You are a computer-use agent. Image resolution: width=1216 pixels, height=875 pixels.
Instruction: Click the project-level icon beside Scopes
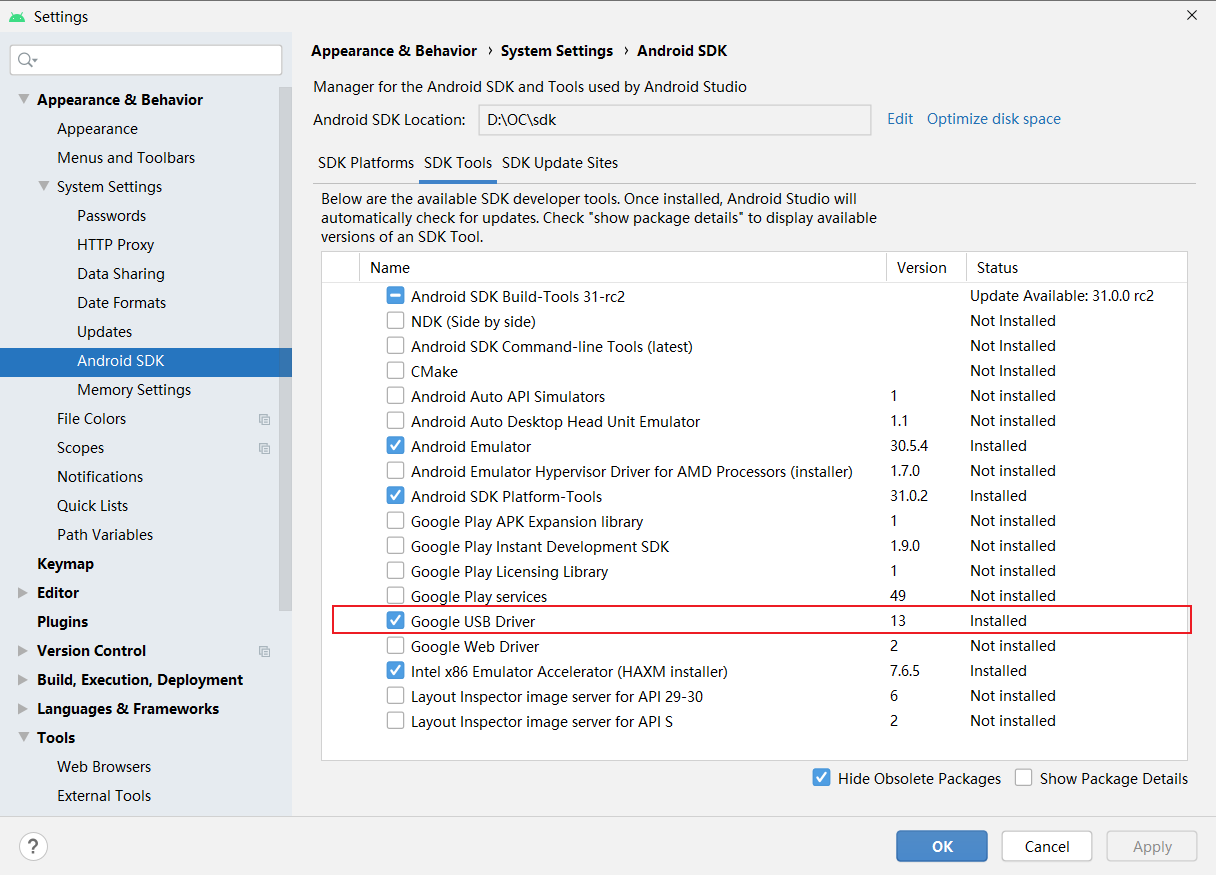pos(264,448)
